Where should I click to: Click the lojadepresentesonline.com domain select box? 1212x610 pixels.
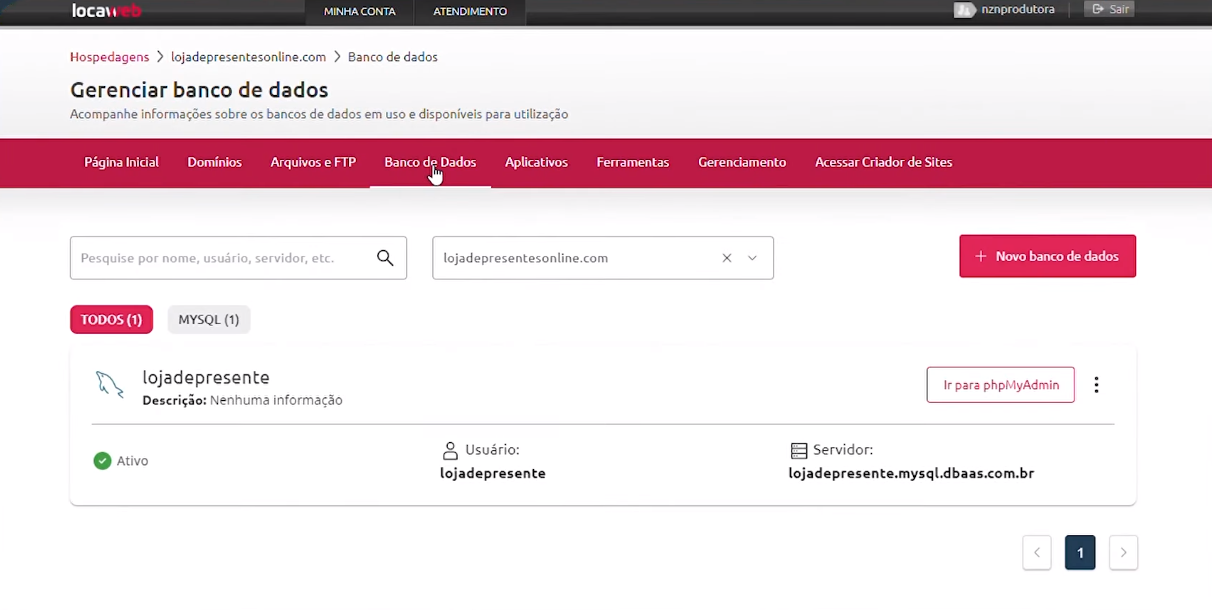click(603, 258)
